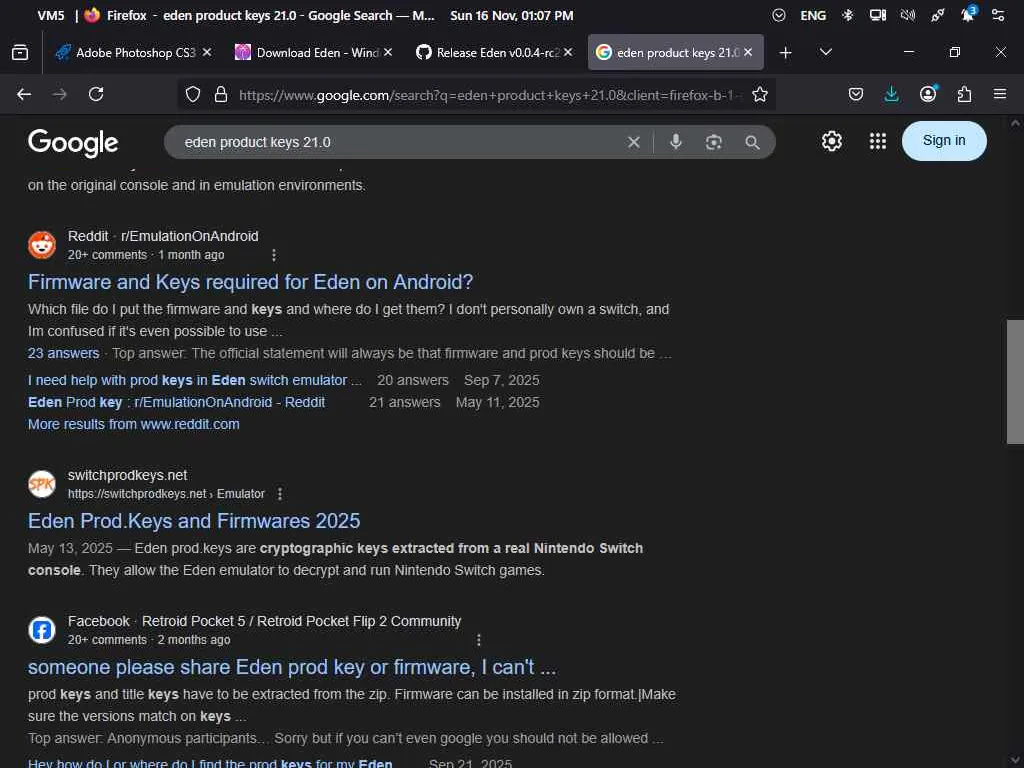
Task: Show more results from www.reddit.com
Action: (133, 424)
